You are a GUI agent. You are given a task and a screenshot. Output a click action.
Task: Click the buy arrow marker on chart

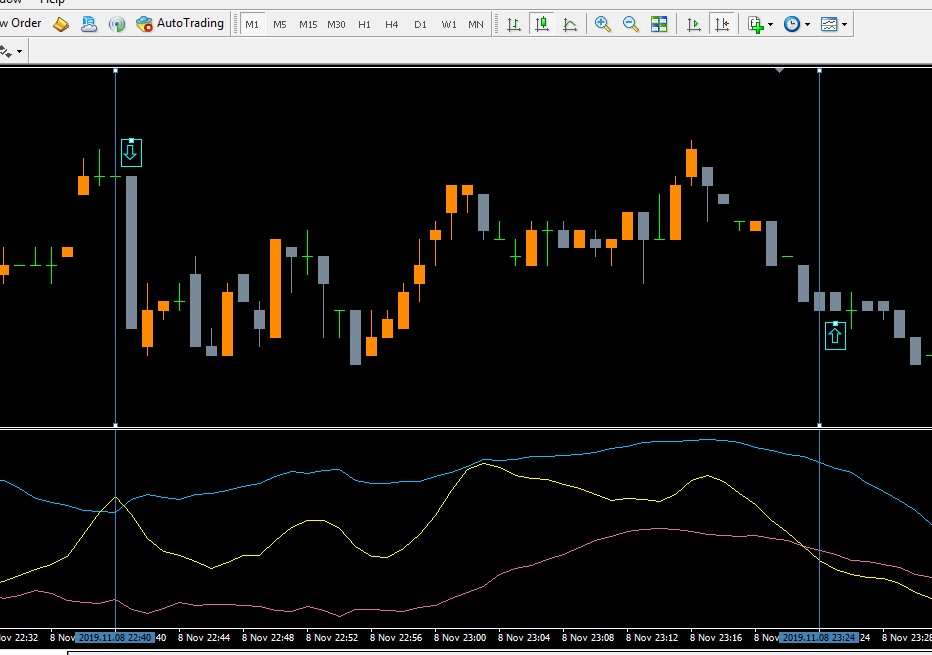(x=835, y=336)
